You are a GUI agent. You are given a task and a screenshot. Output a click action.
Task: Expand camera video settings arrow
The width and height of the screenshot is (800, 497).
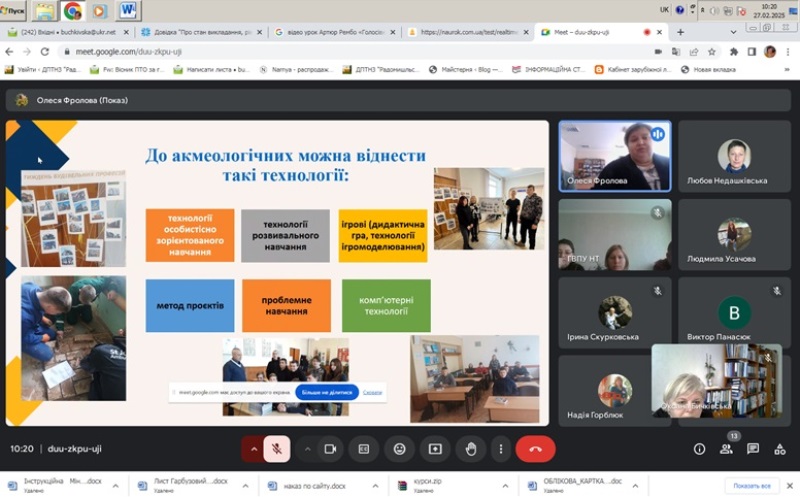pyautogui.click(x=307, y=449)
